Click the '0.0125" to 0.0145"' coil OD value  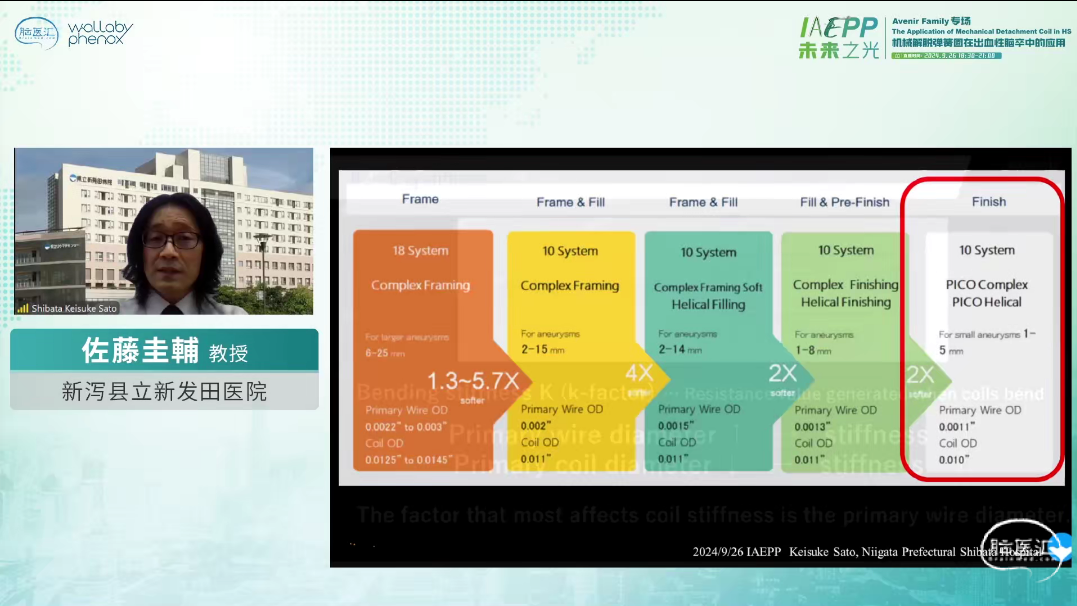(409, 460)
